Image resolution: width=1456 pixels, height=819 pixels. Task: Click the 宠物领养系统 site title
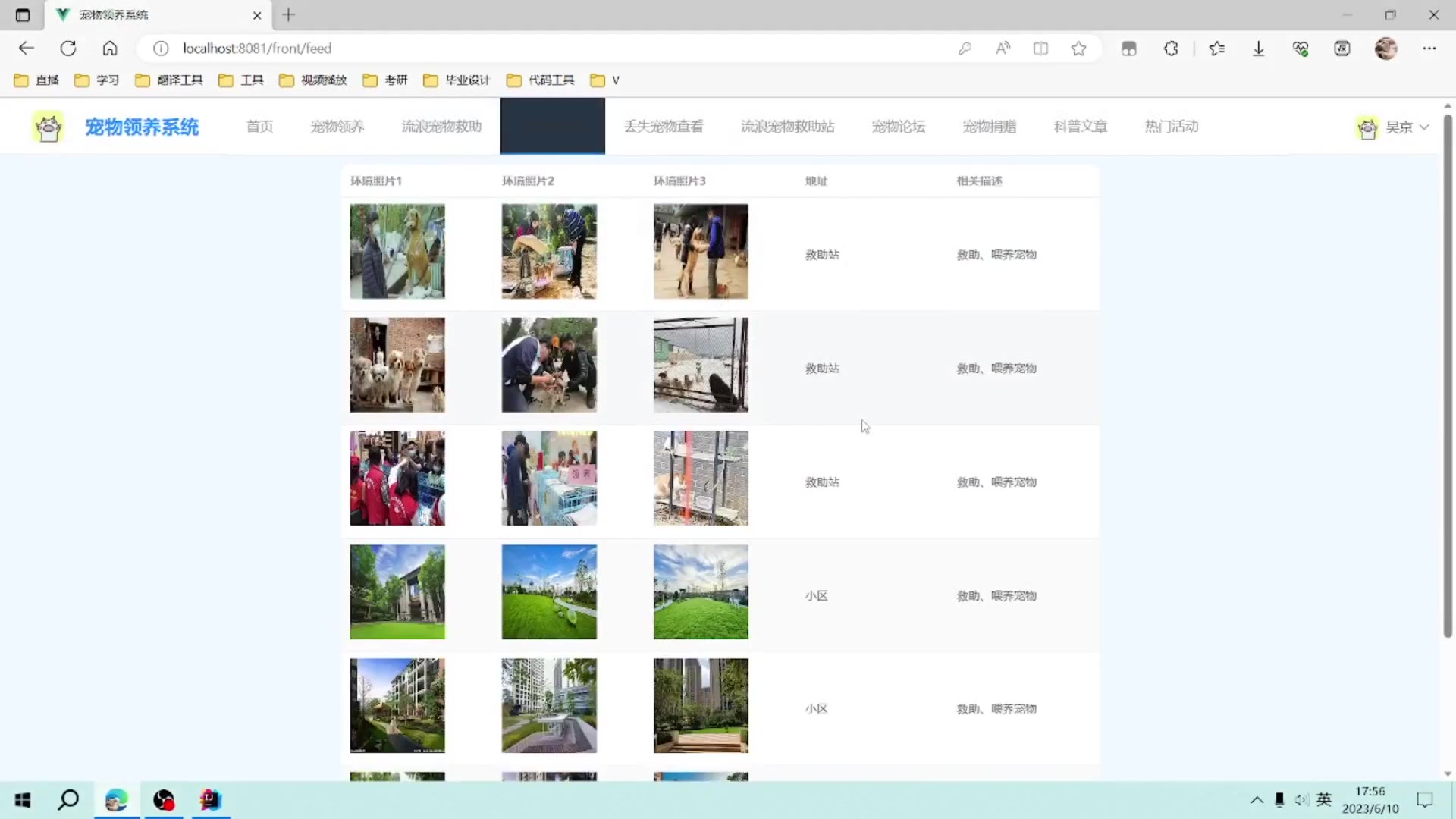(142, 127)
